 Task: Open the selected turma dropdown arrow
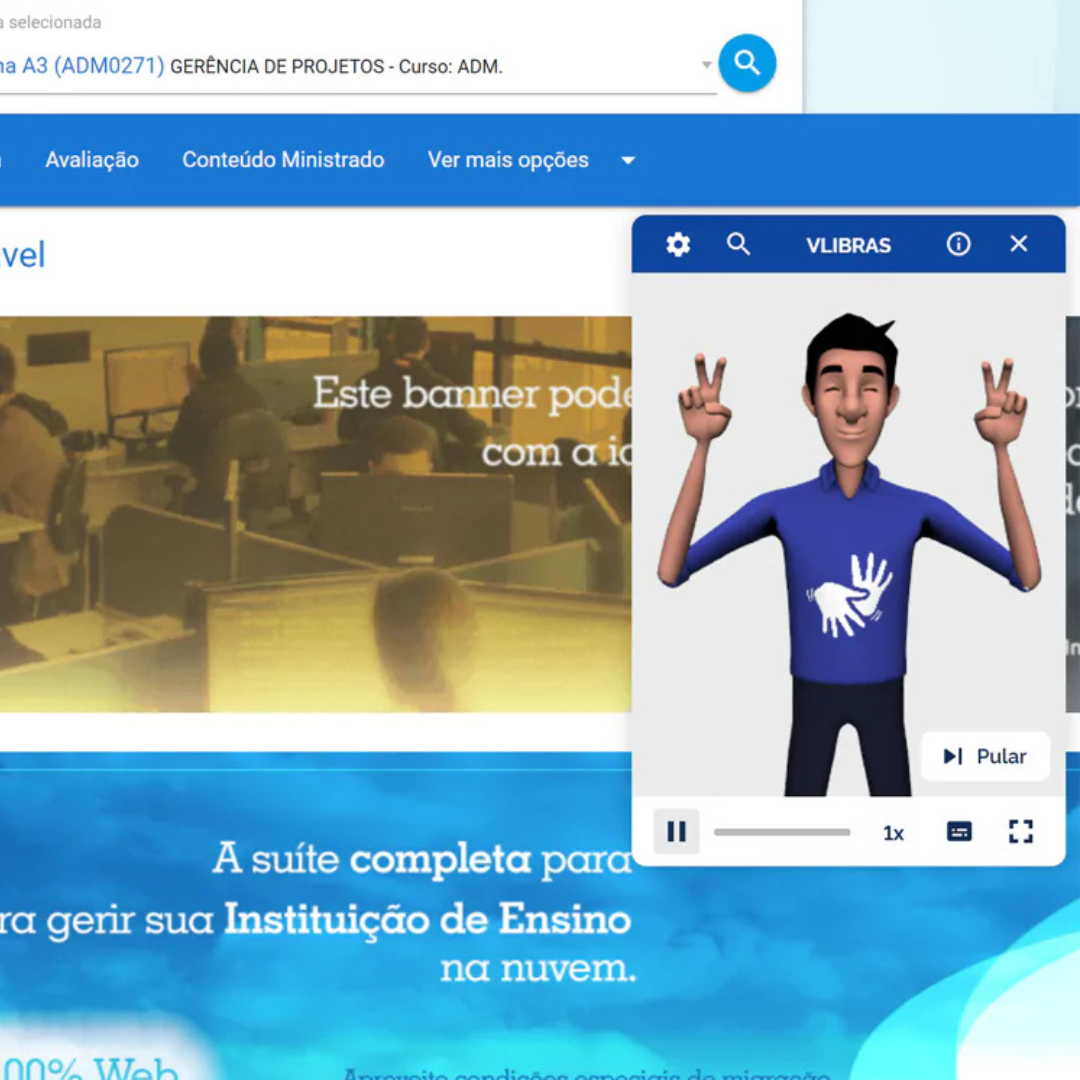(707, 65)
